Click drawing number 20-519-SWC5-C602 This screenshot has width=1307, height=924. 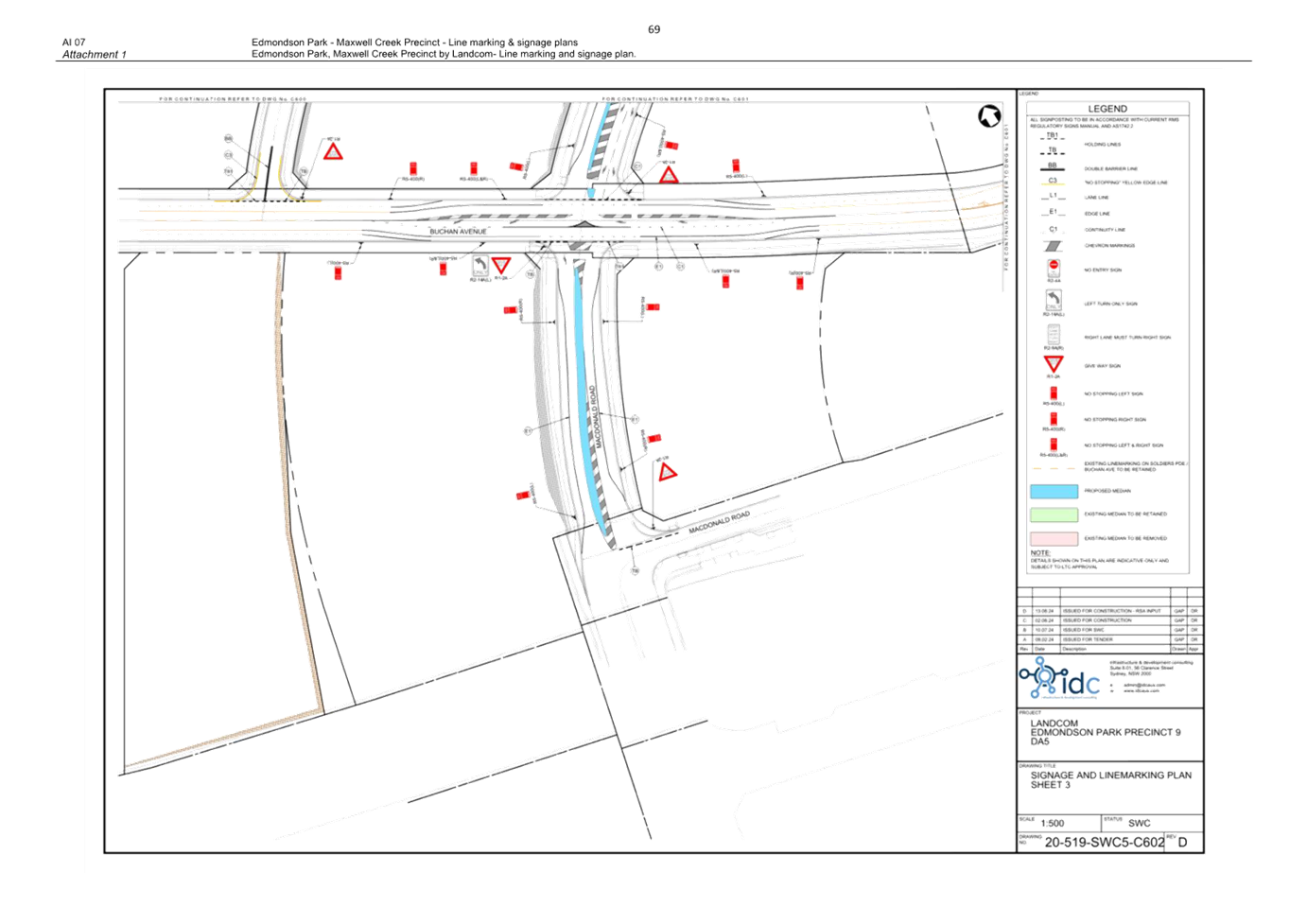[x=1105, y=843]
